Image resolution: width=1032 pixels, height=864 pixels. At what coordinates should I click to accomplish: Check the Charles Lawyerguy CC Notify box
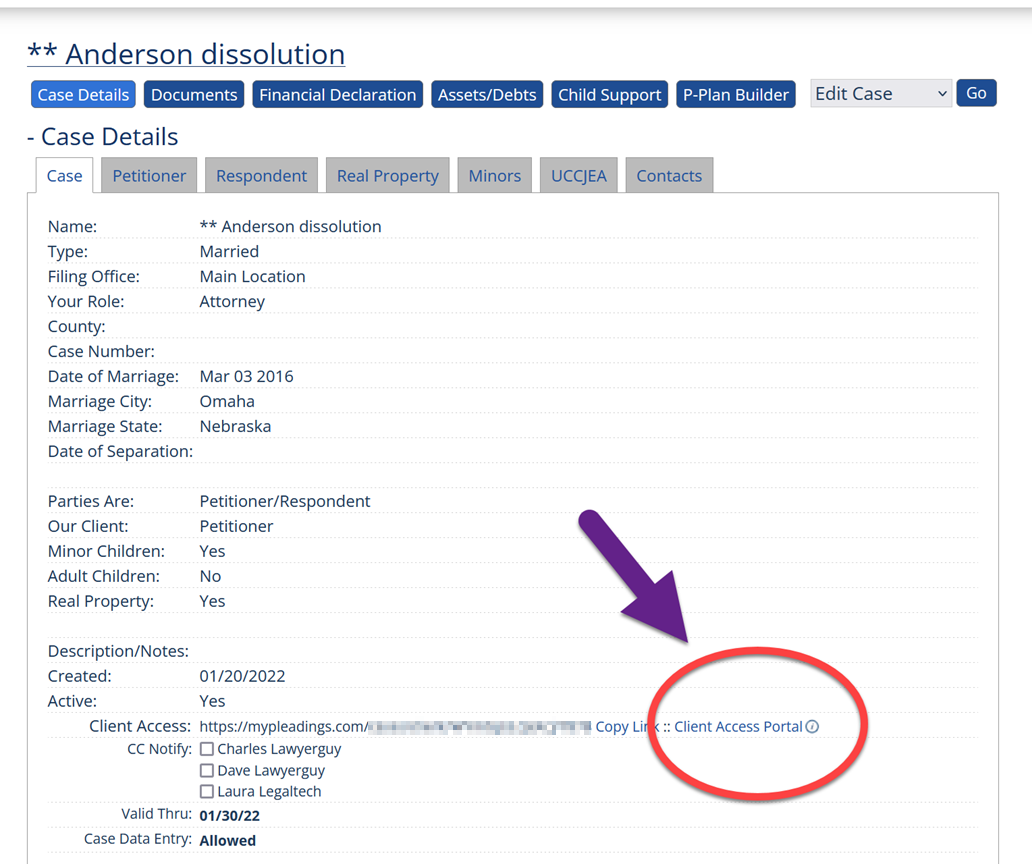[x=206, y=748]
